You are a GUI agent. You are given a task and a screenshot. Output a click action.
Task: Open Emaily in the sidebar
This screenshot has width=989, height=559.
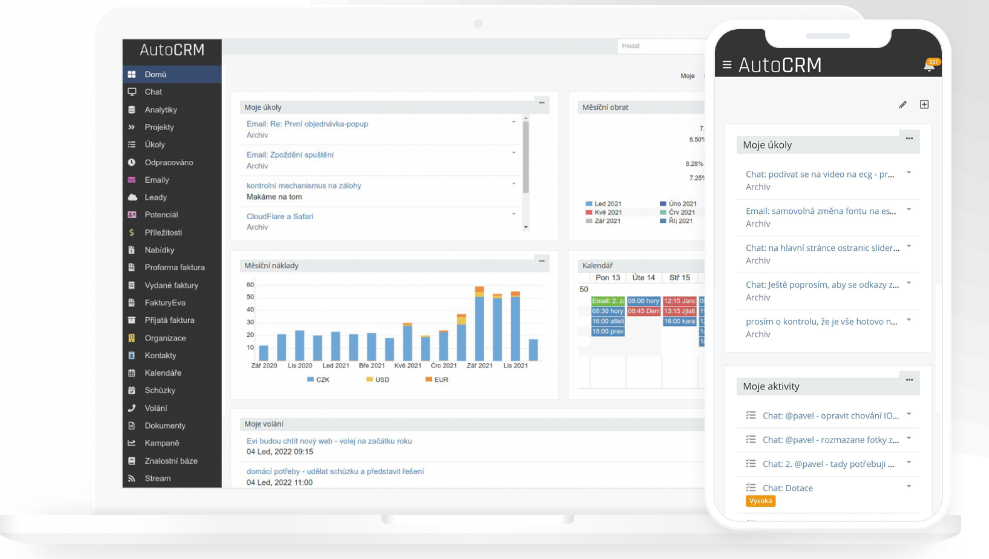click(x=157, y=180)
